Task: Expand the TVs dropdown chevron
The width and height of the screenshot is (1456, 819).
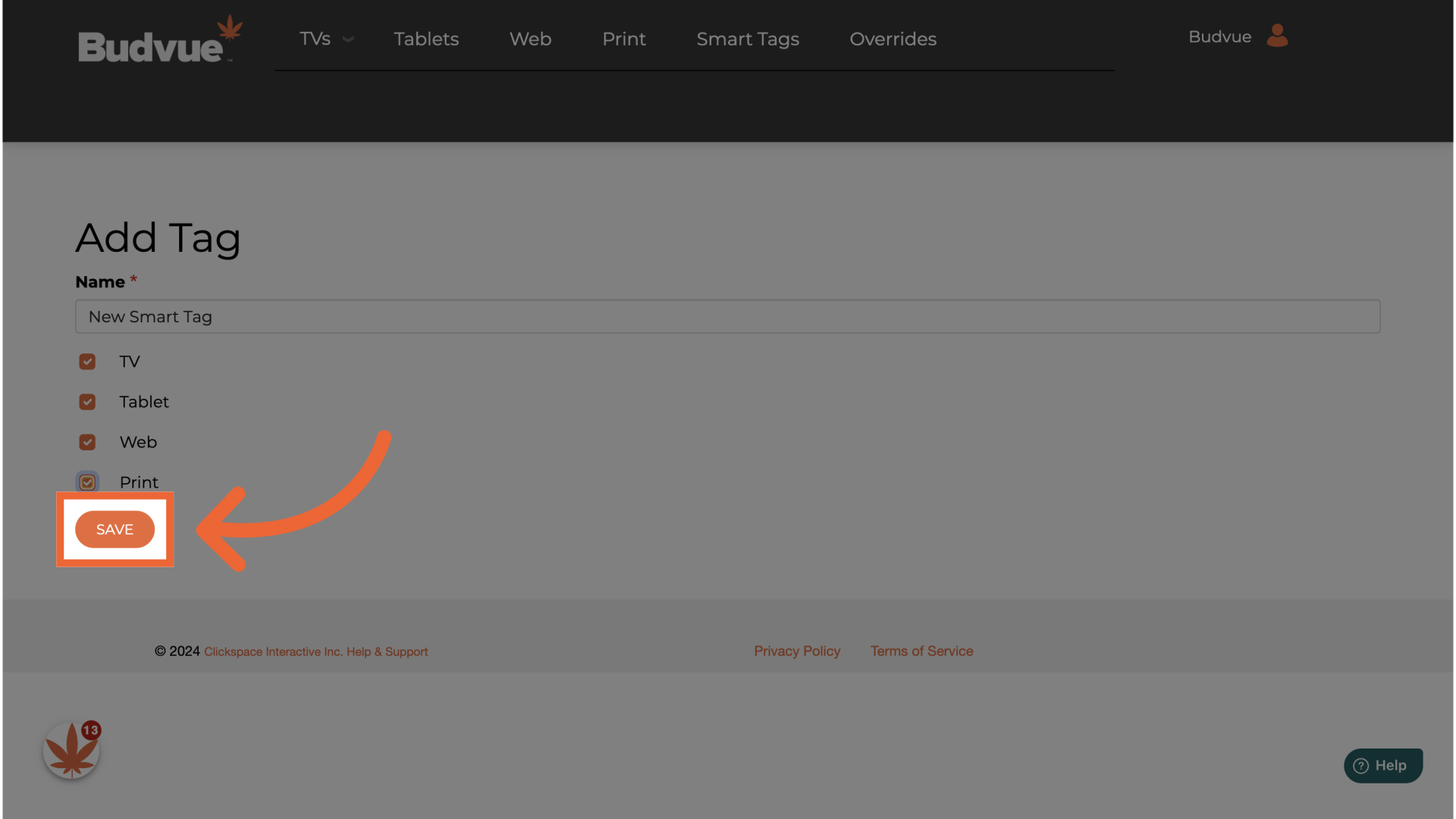Action: tap(348, 39)
